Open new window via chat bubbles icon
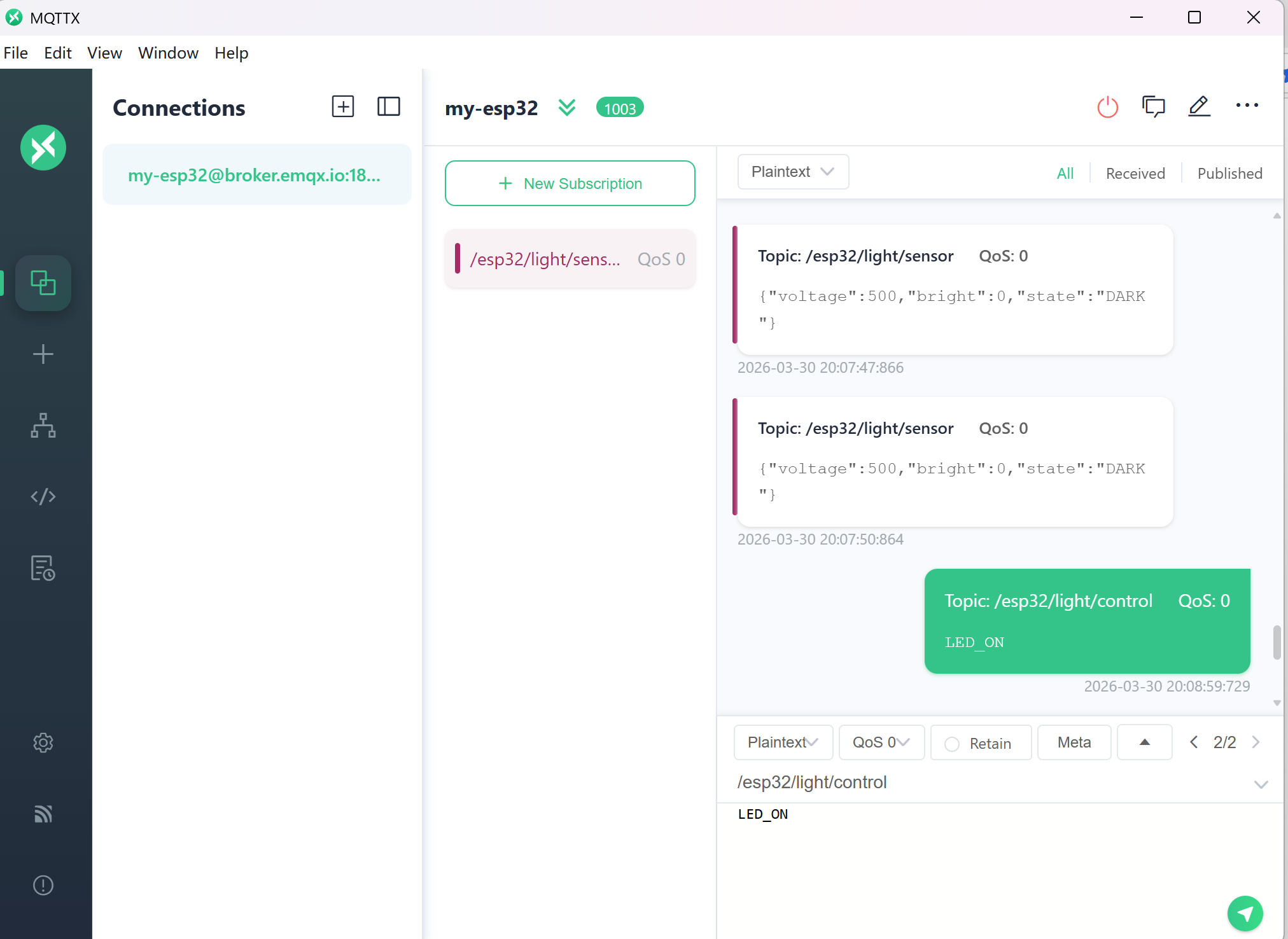This screenshot has height=939, width=1288. tap(1154, 106)
